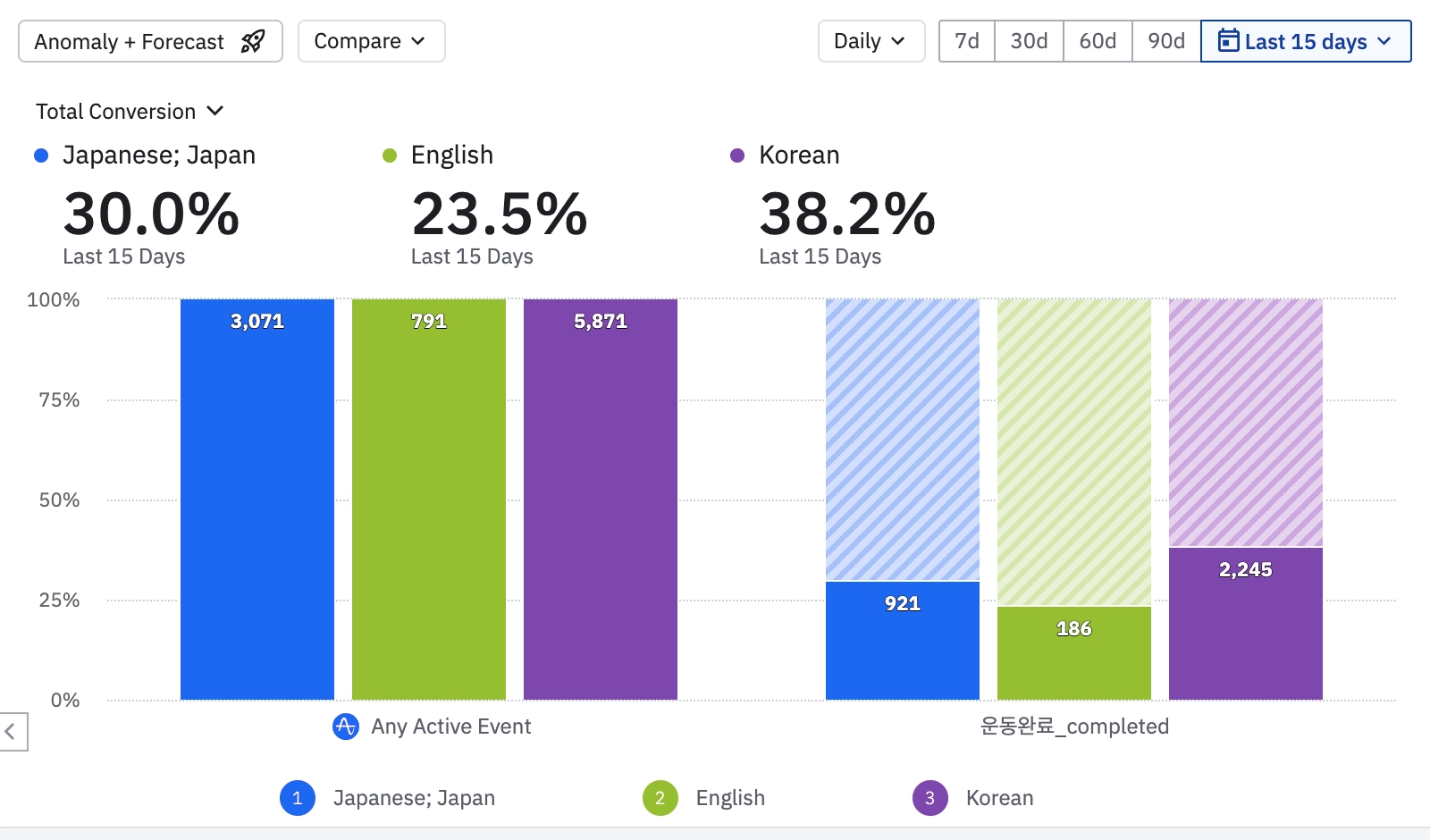Open the Compare dropdown

pos(371,41)
